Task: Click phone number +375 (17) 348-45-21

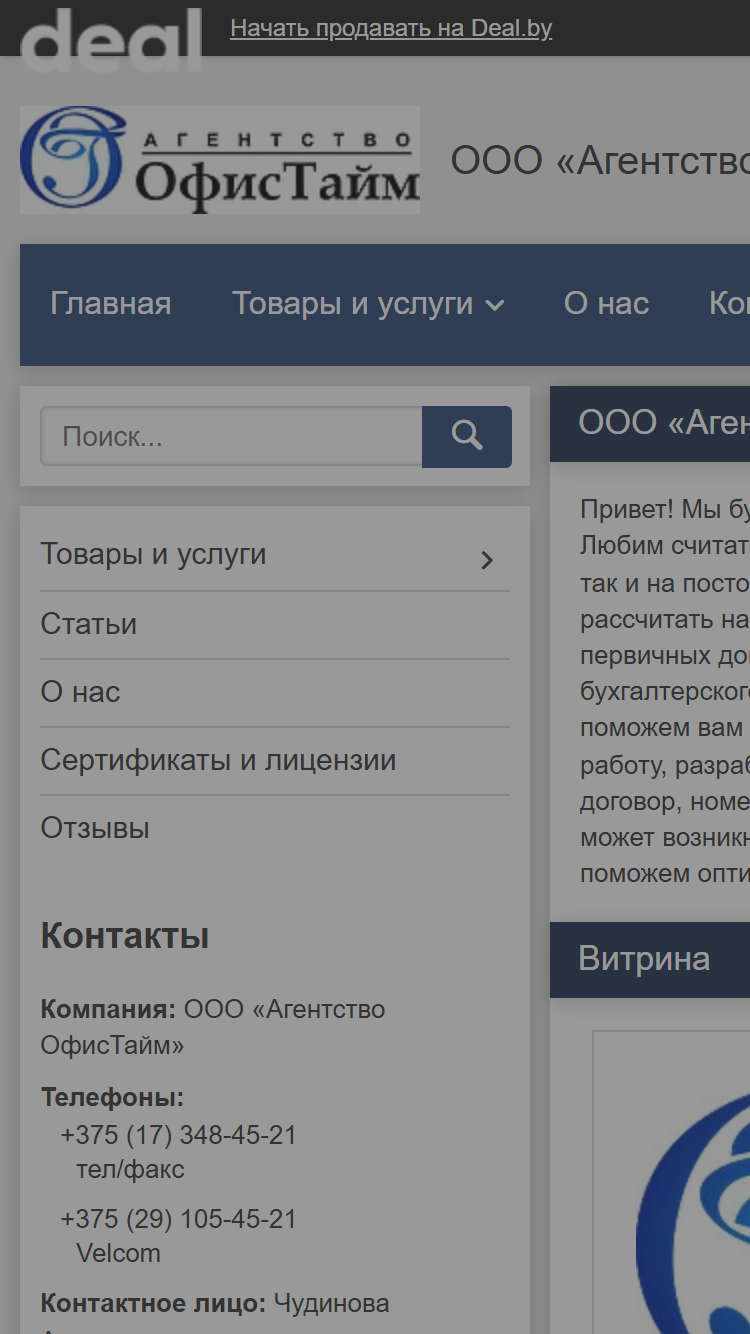Action: (x=178, y=1135)
